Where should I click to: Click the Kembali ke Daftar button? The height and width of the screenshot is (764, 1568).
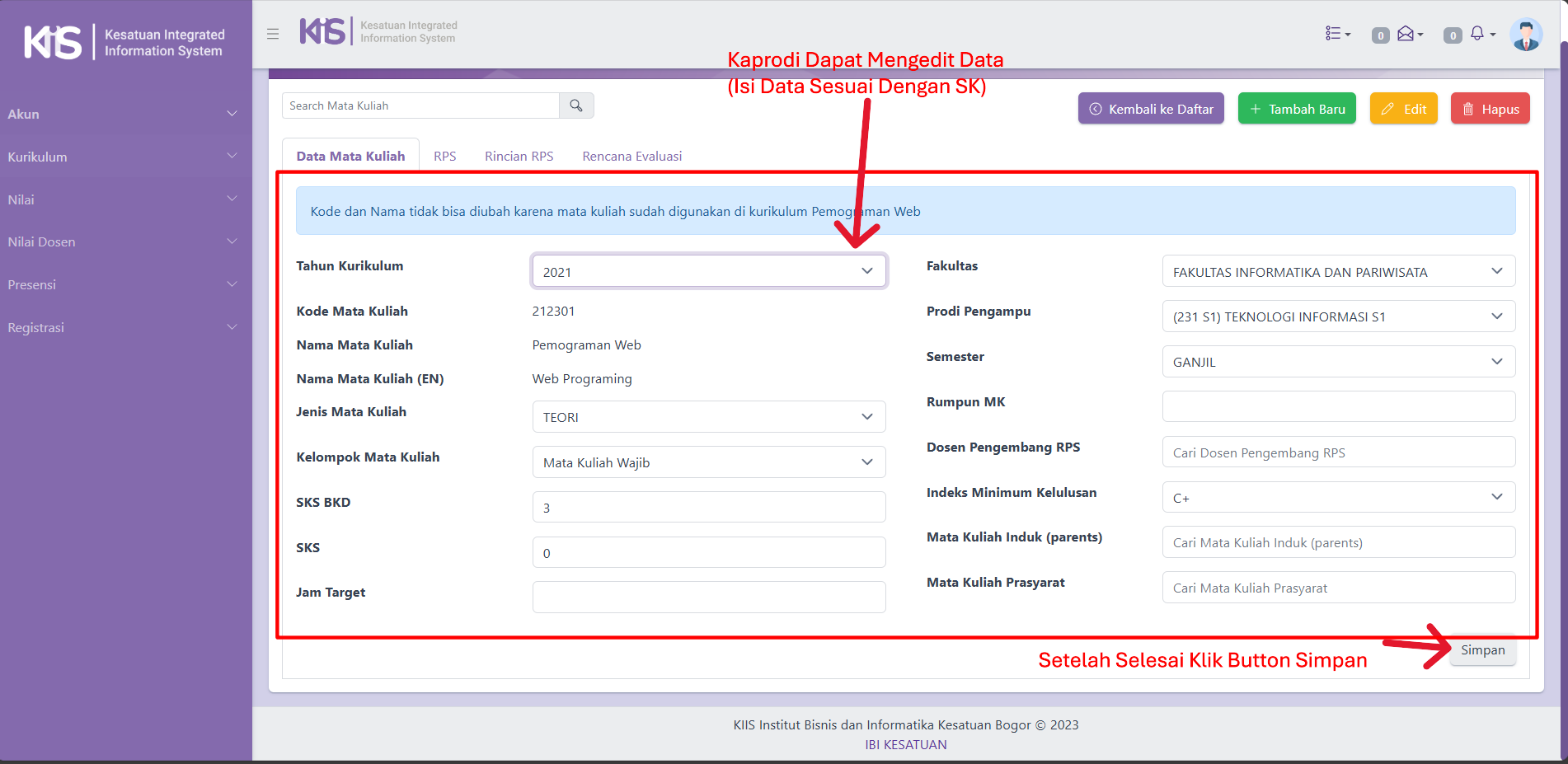pos(1151,109)
